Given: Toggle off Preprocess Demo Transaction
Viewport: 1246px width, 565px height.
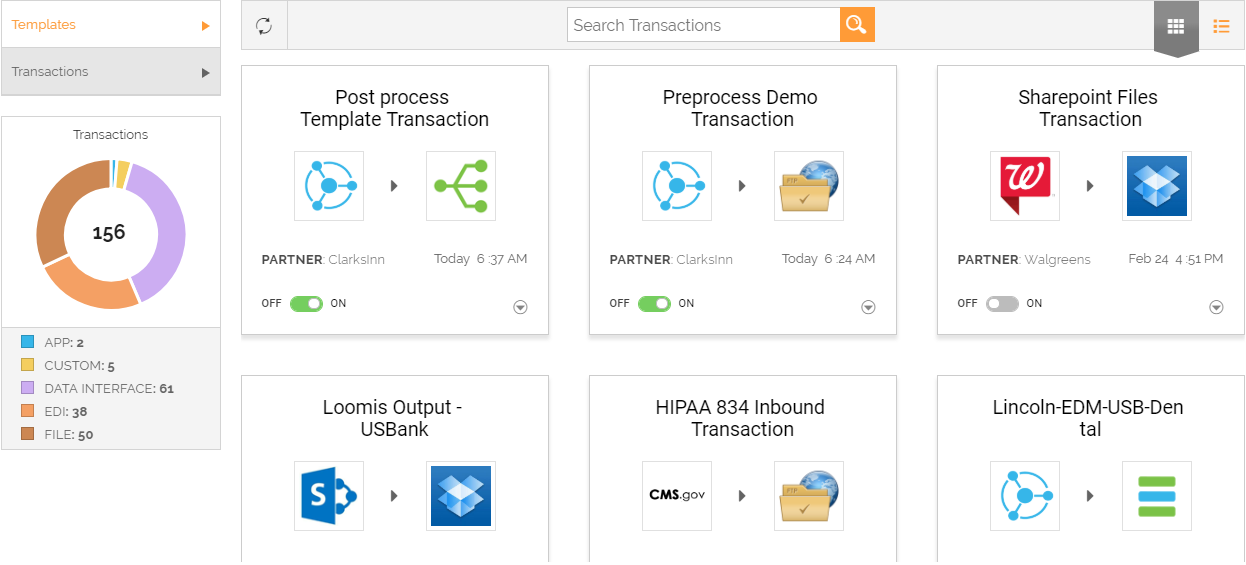Looking at the screenshot, I should coord(654,304).
